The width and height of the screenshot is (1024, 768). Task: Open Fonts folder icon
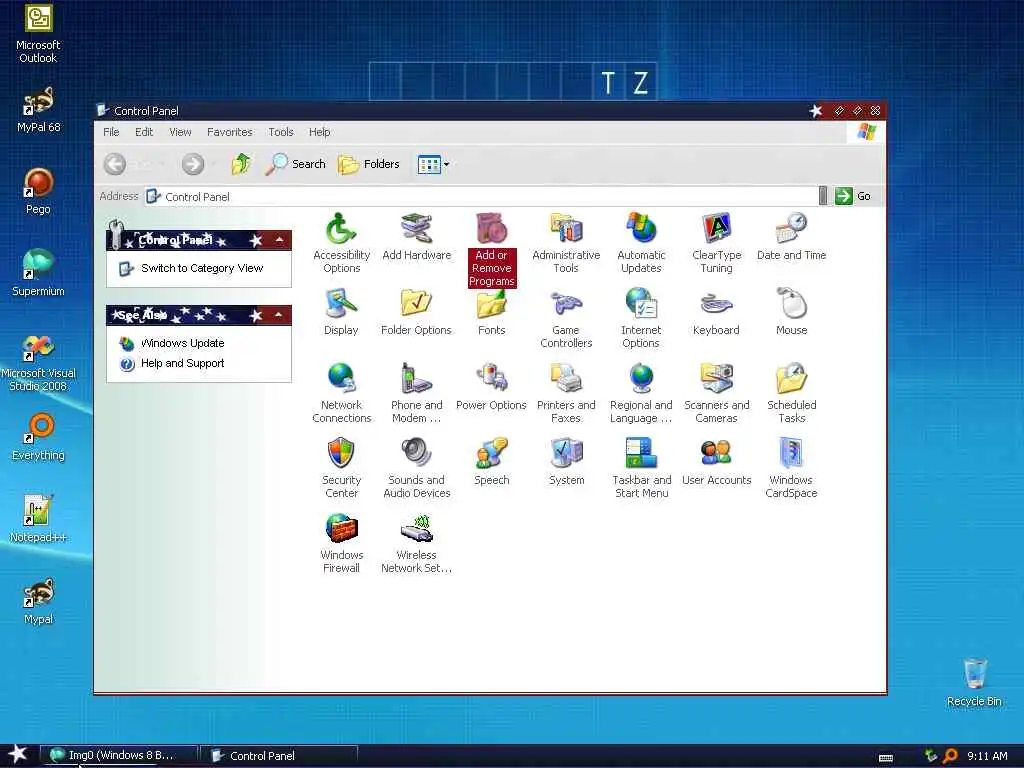tap(491, 312)
